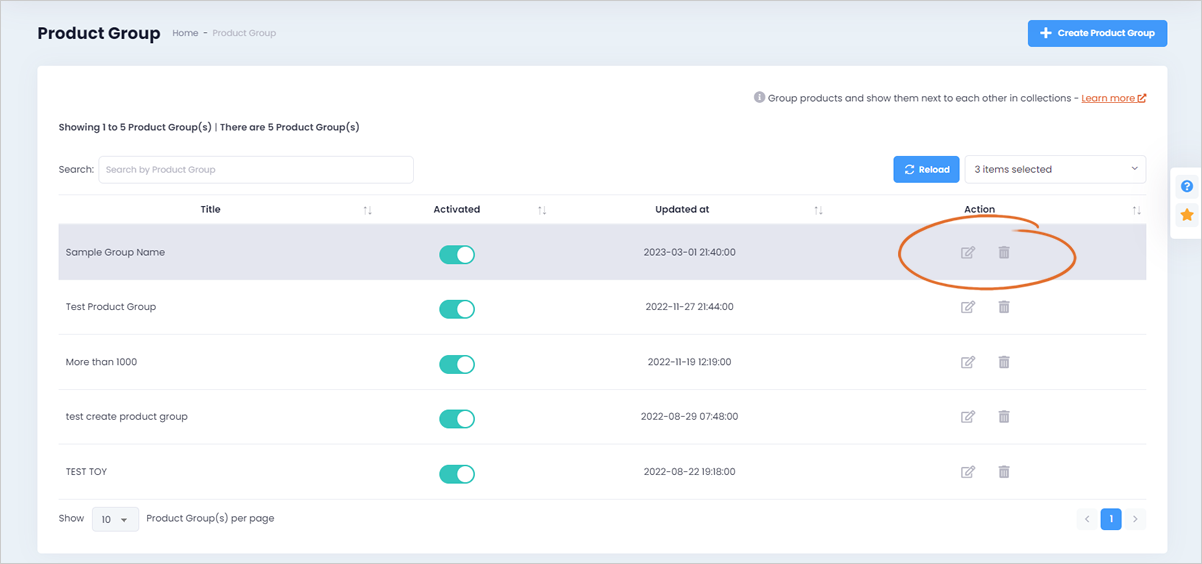This screenshot has width=1202, height=564.
Task: Sort by Action column arrows
Action: point(1136,210)
